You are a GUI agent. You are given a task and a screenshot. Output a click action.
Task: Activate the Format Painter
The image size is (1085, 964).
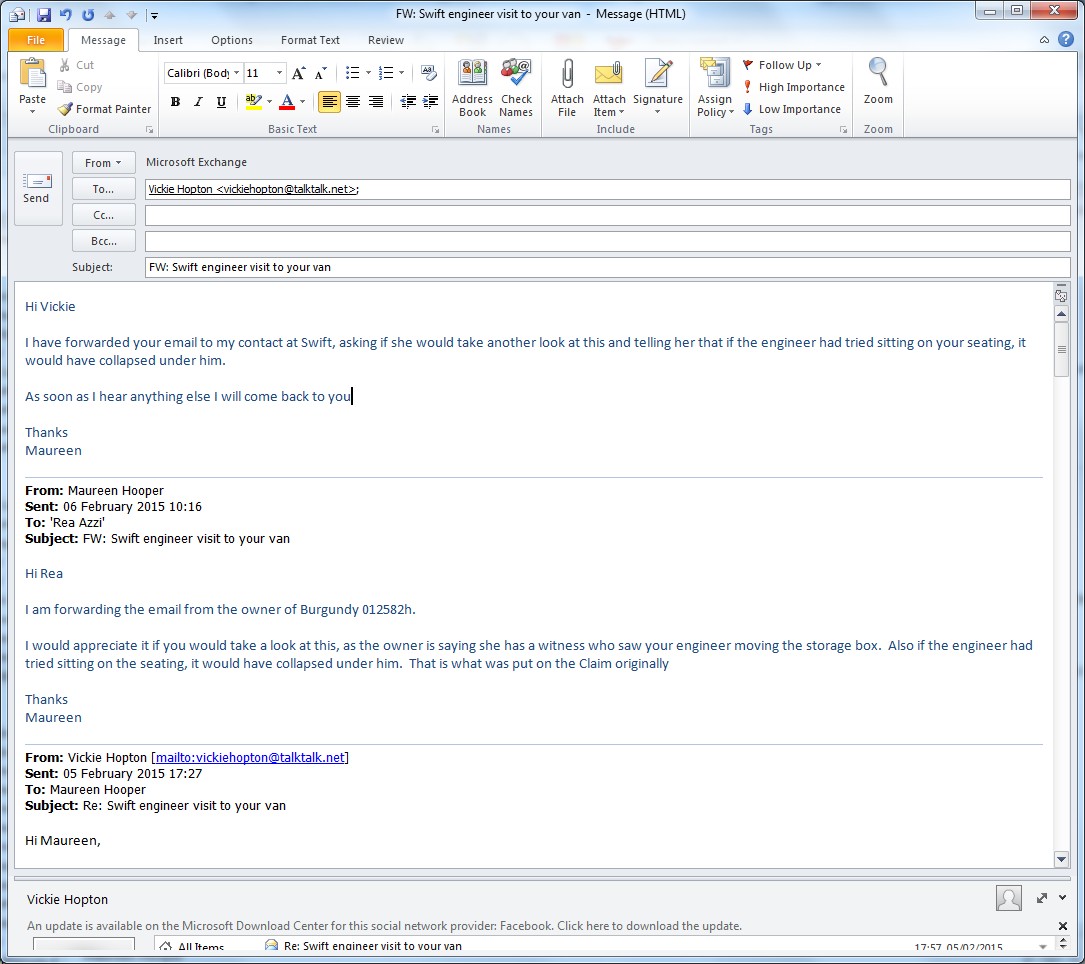pos(104,109)
